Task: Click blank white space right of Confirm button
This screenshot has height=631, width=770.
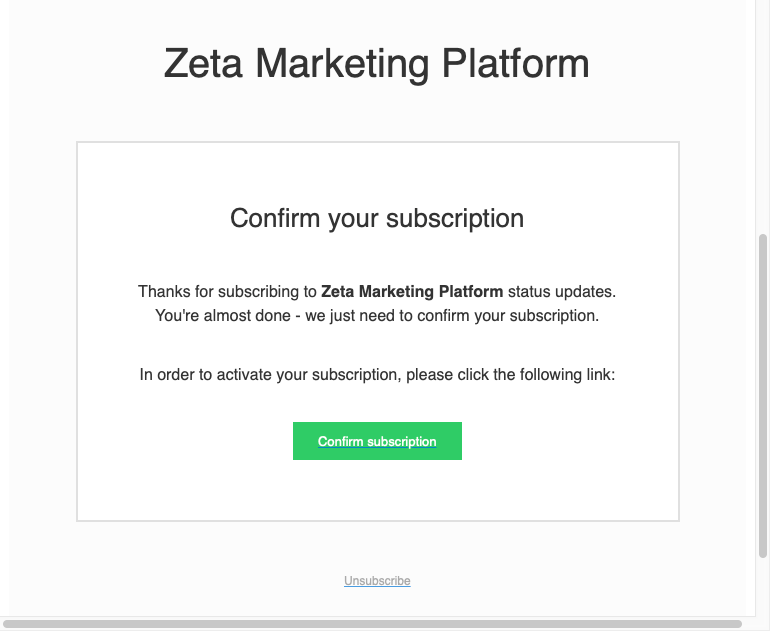Action: pyautogui.click(x=570, y=441)
